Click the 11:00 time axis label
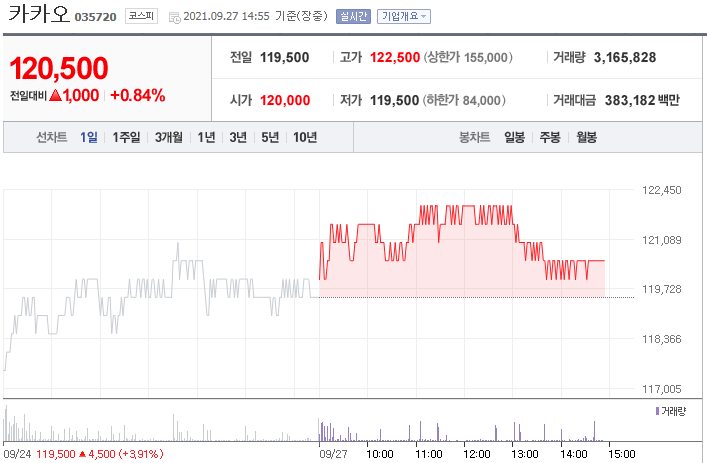Image resolution: width=707 pixels, height=463 pixels. click(x=428, y=454)
